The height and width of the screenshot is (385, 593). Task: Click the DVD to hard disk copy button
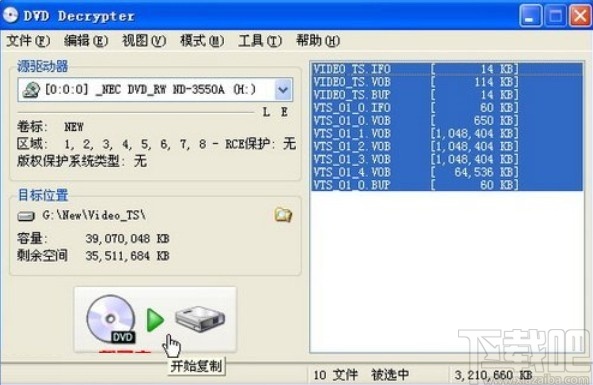pyautogui.click(x=155, y=320)
